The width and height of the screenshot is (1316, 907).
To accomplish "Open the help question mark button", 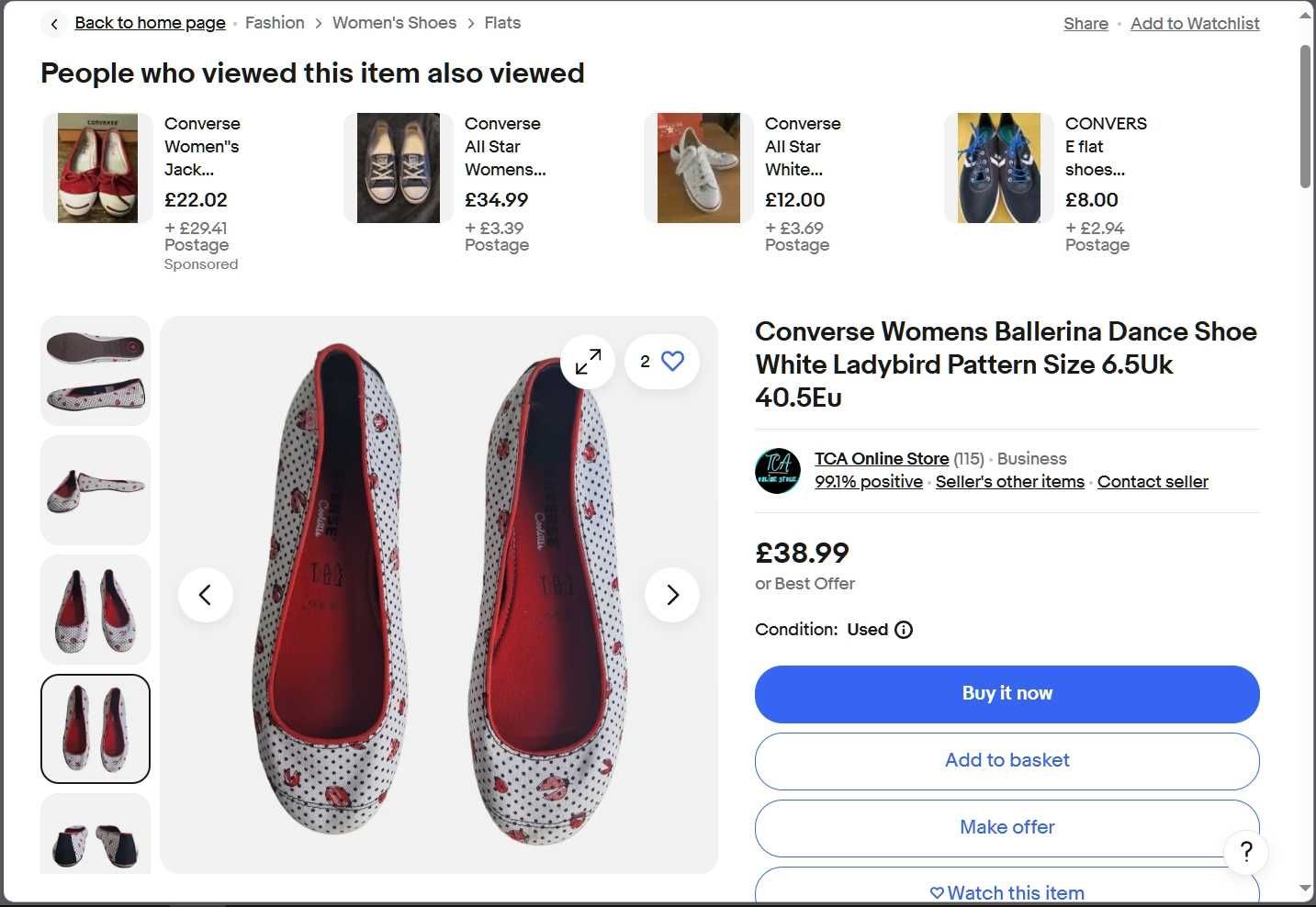I will pyautogui.click(x=1246, y=852).
